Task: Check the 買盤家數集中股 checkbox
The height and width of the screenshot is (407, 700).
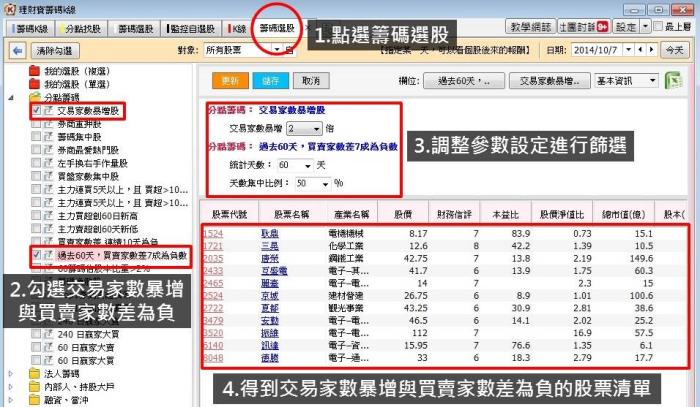Action: pyautogui.click(x=36, y=176)
